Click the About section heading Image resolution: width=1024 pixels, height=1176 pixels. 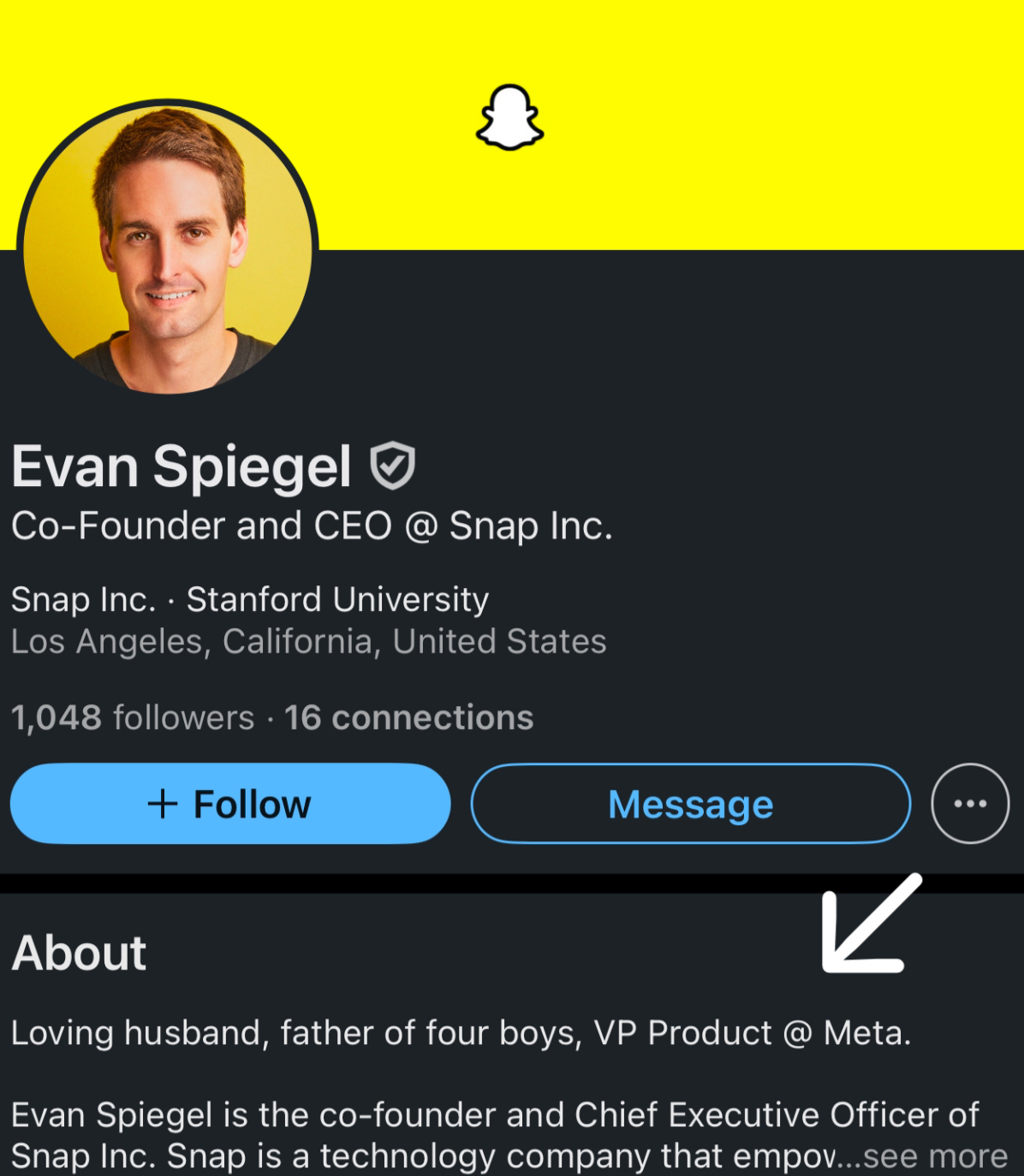pos(79,953)
